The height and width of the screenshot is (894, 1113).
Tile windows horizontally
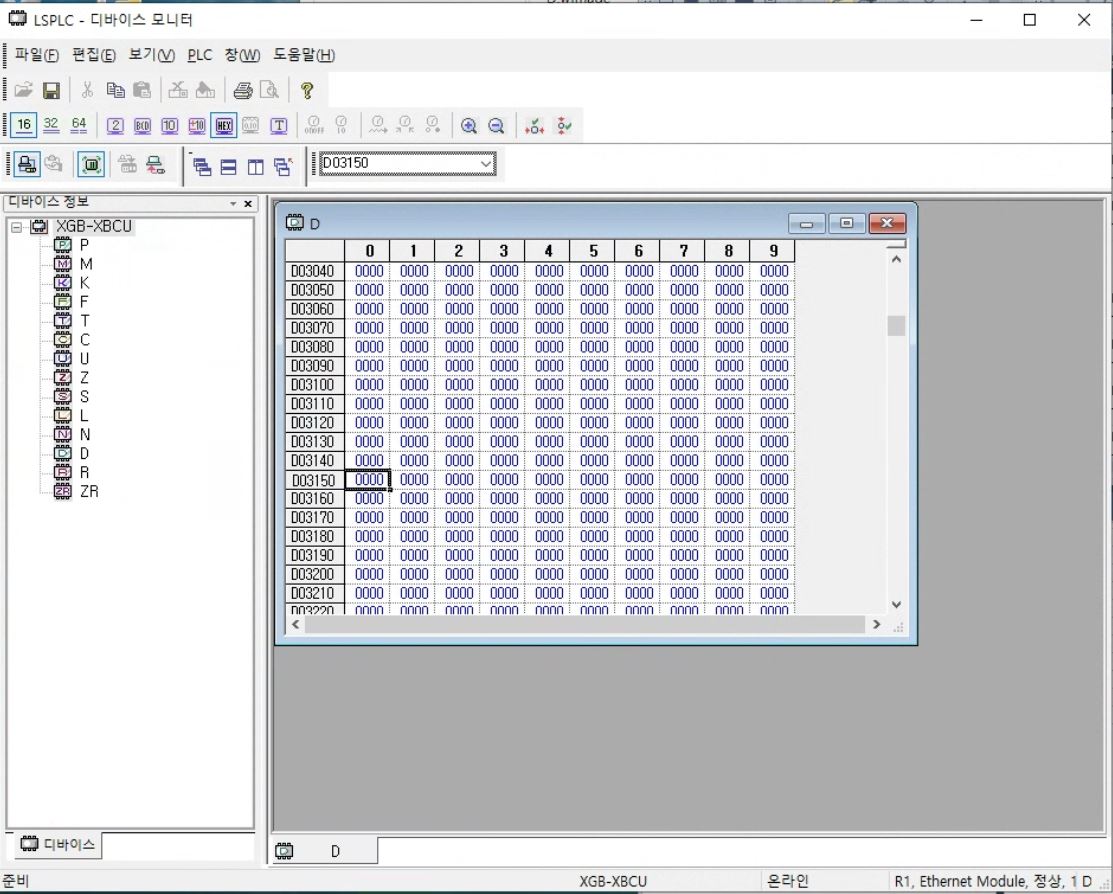(x=229, y=166)
